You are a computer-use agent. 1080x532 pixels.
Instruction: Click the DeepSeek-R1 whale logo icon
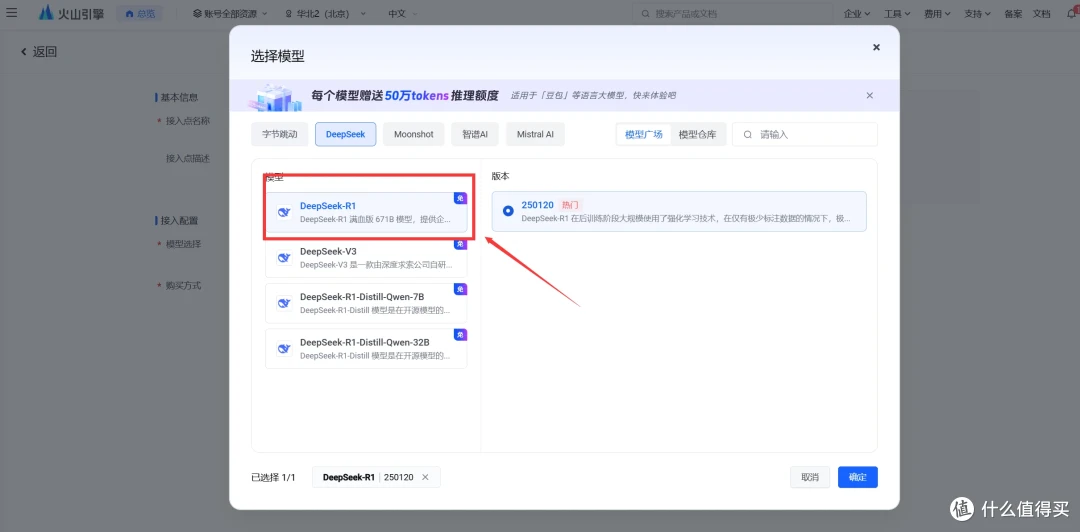click(x=284, y=212)
